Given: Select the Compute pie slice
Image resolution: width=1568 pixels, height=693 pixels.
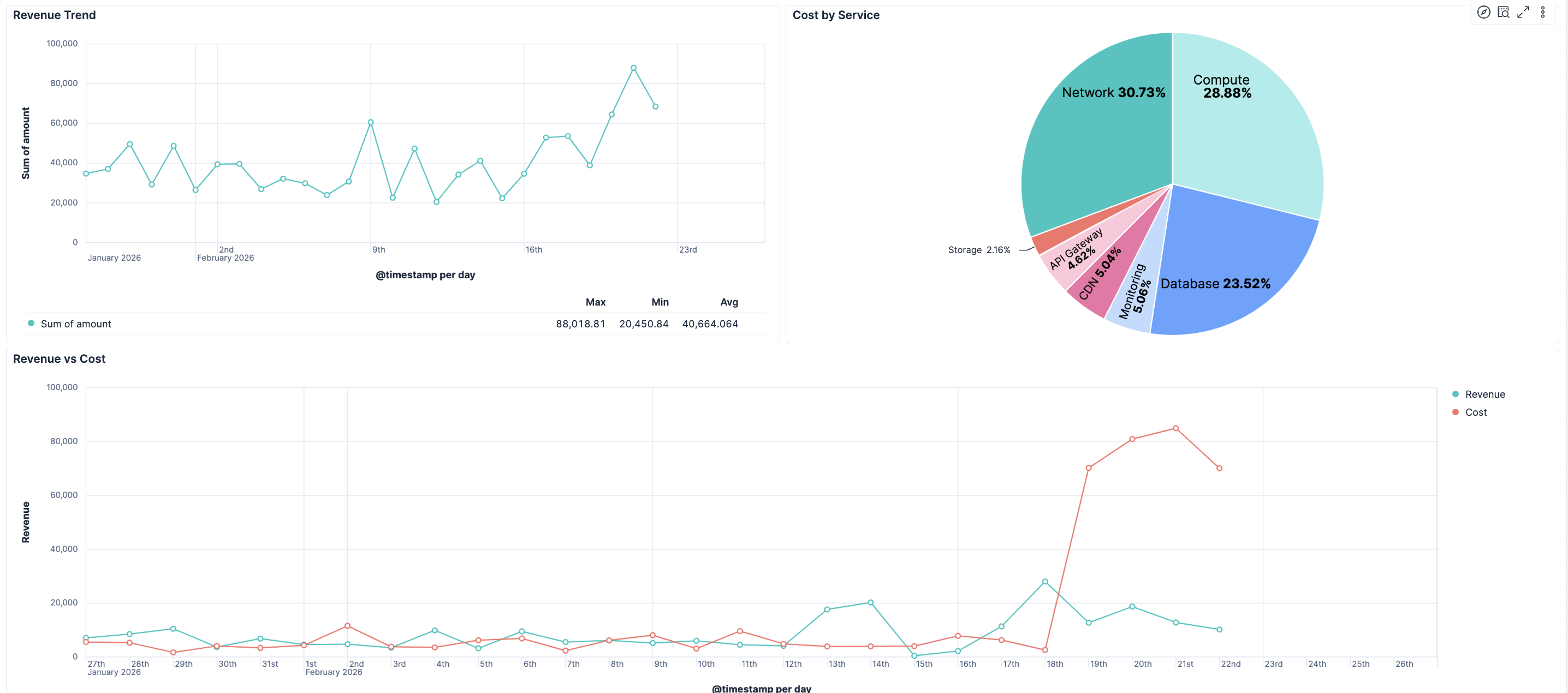Looking at the screenshot, I should tap(1242, 134).
